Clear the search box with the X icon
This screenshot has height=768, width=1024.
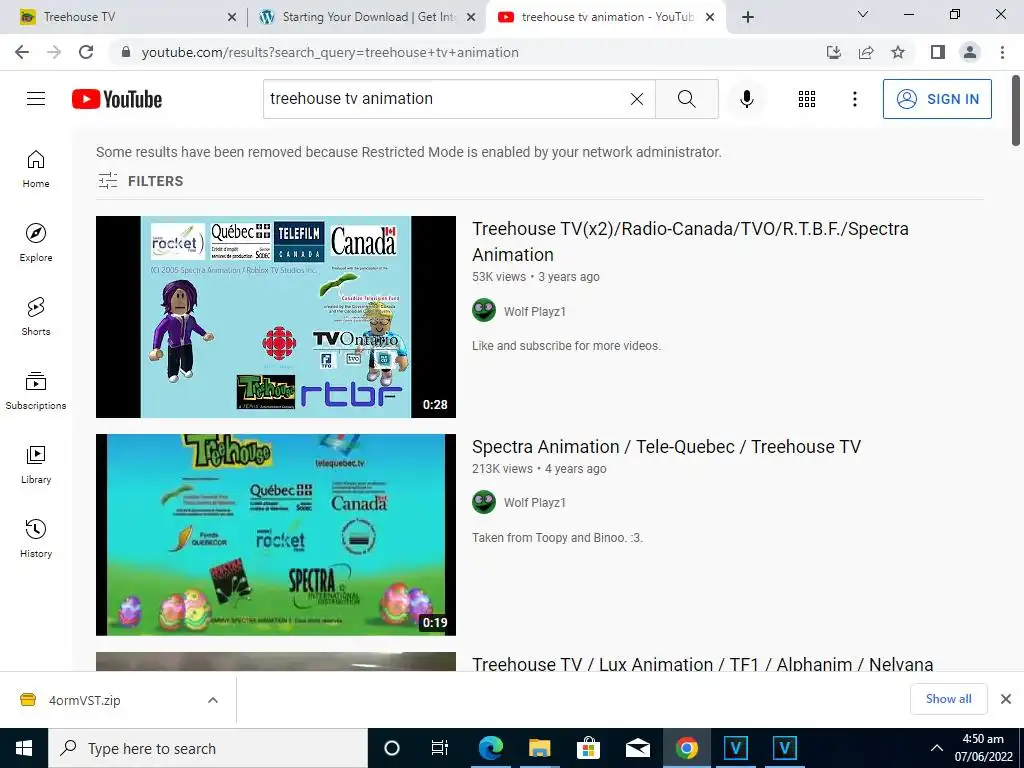coord(637,99)
